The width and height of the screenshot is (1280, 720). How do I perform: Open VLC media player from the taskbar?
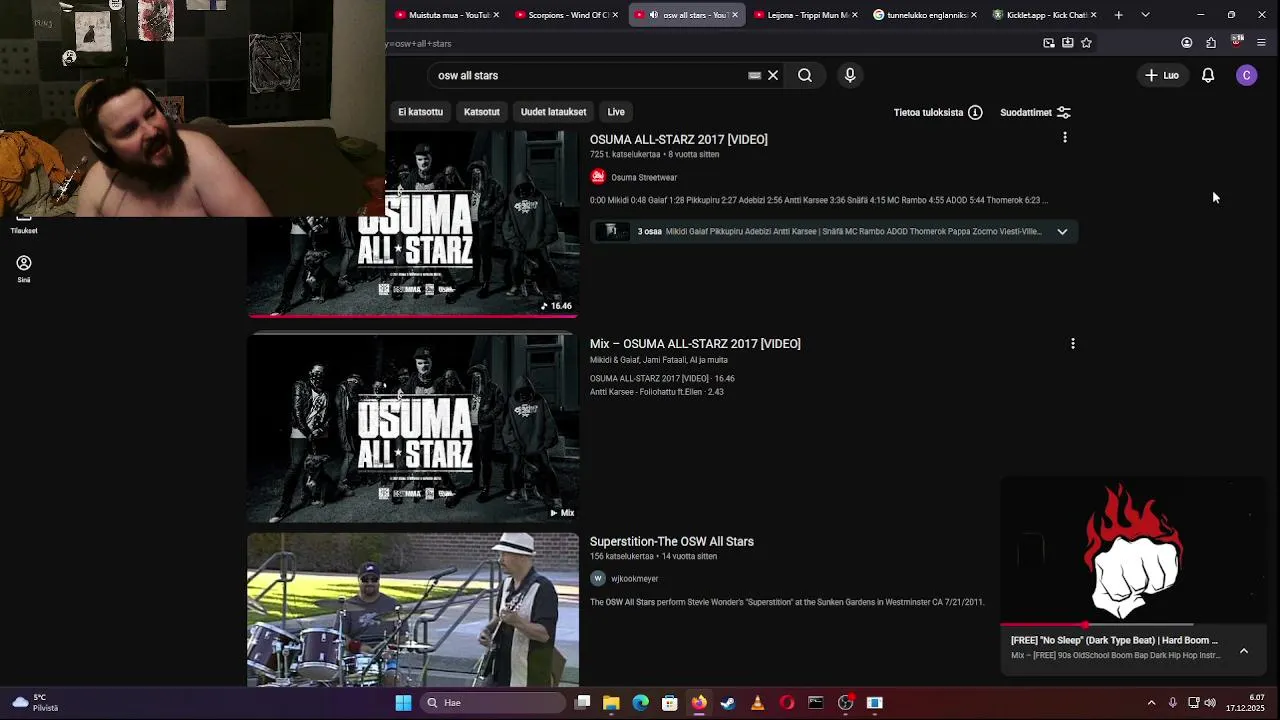click(757, 703)
